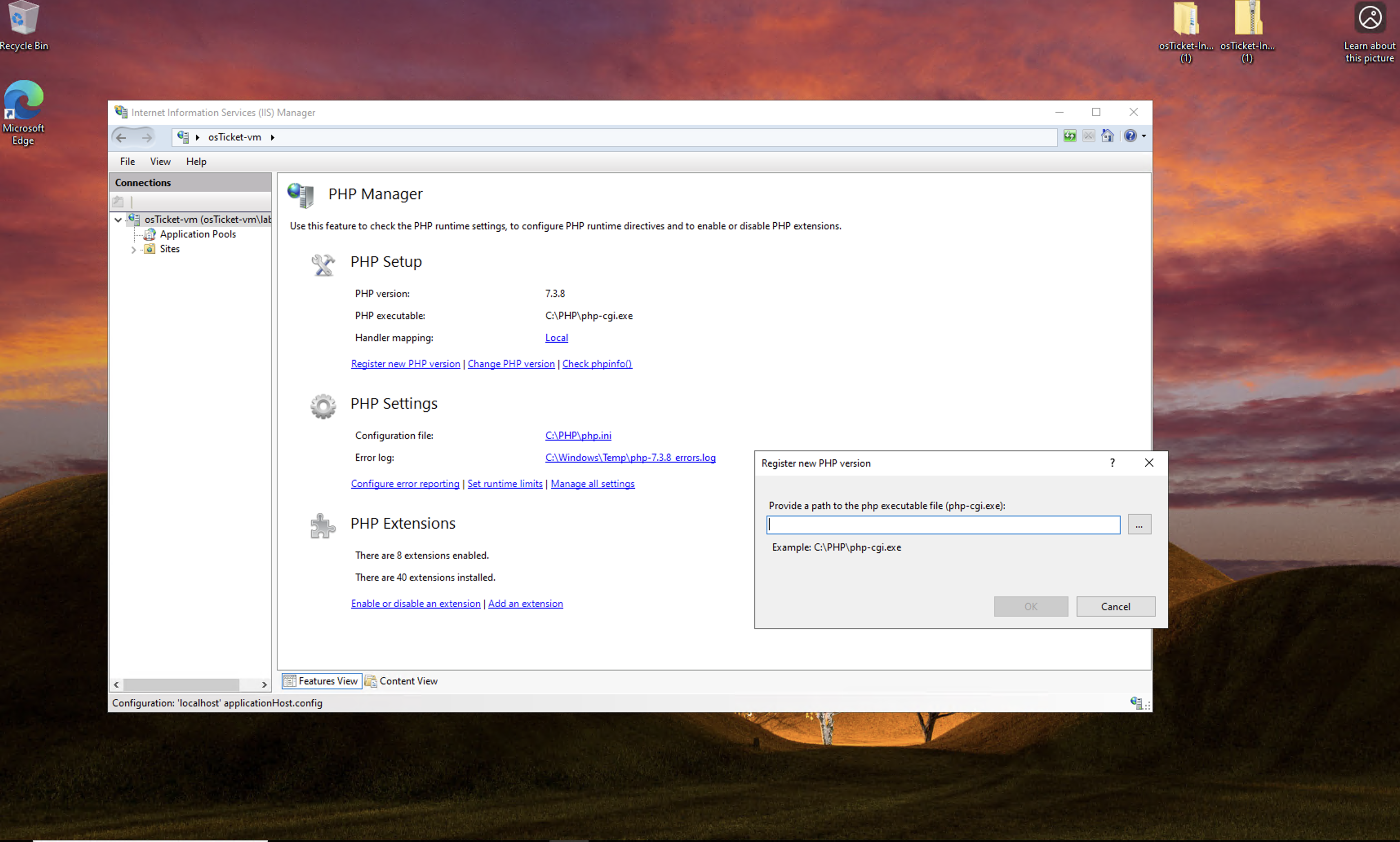
Task: Click Configure error reporting link
Action: pyautogui.click(x=405, y=483)
